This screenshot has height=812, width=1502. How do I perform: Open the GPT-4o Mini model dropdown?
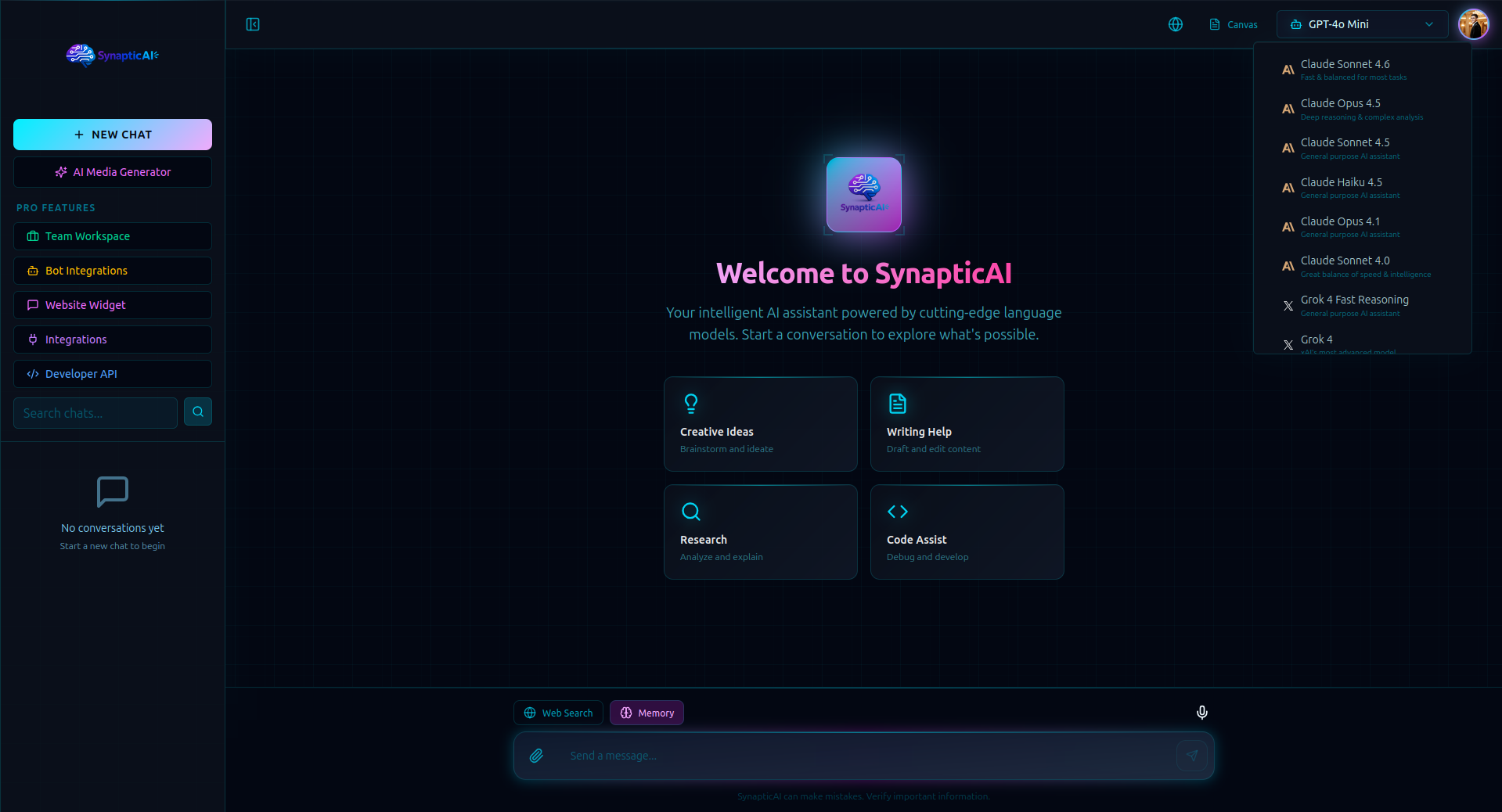click(1361, 24)
